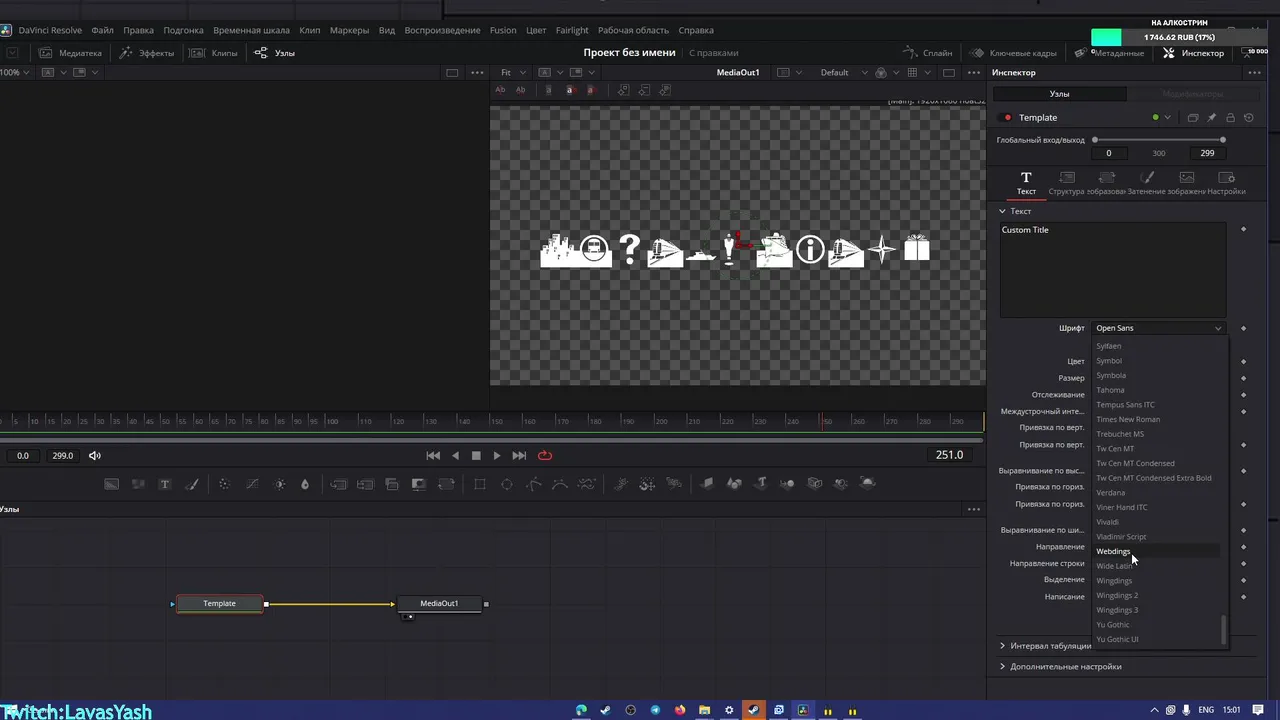Add a 3D text node
This screenshot has height=720, width=1280.
761,484
